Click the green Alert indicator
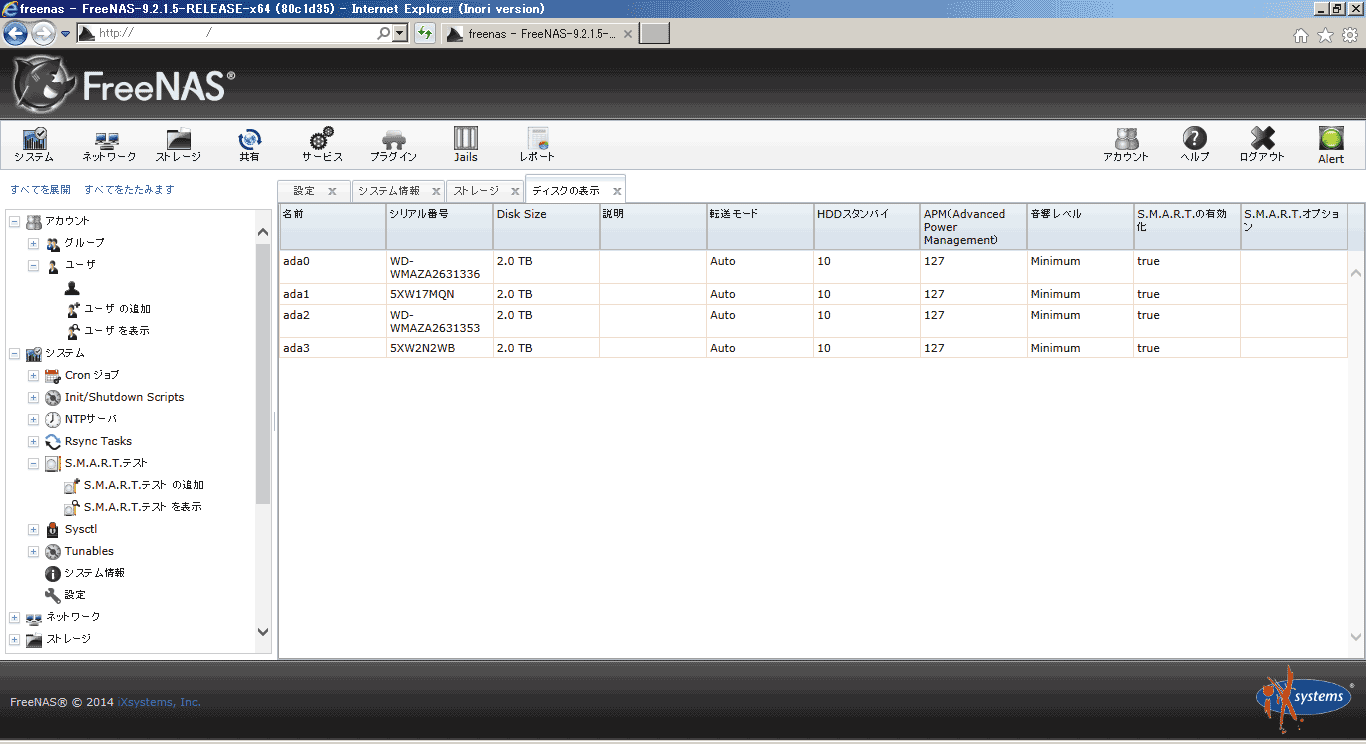1366x744 pixels. tap(1331, 145)
